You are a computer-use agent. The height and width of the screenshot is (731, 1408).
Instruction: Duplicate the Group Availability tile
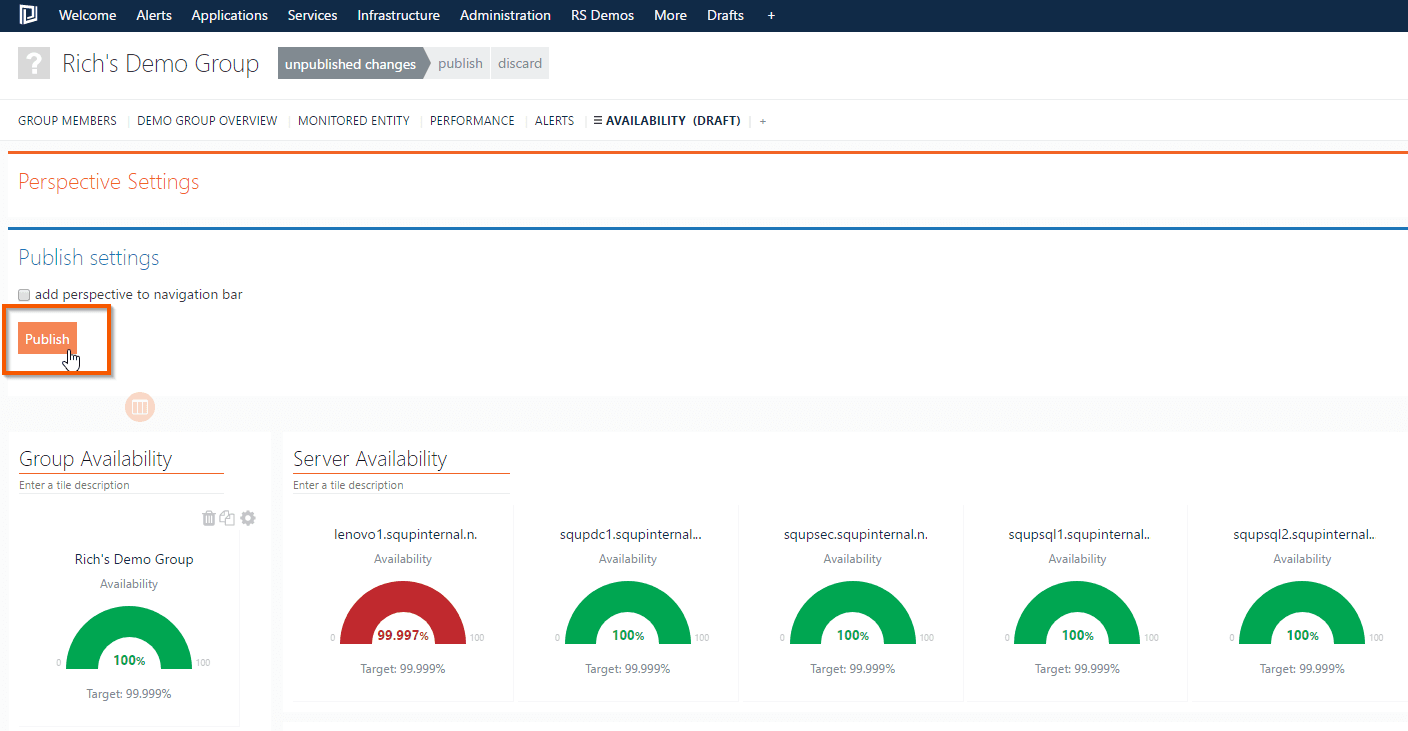tap(228, 518)
